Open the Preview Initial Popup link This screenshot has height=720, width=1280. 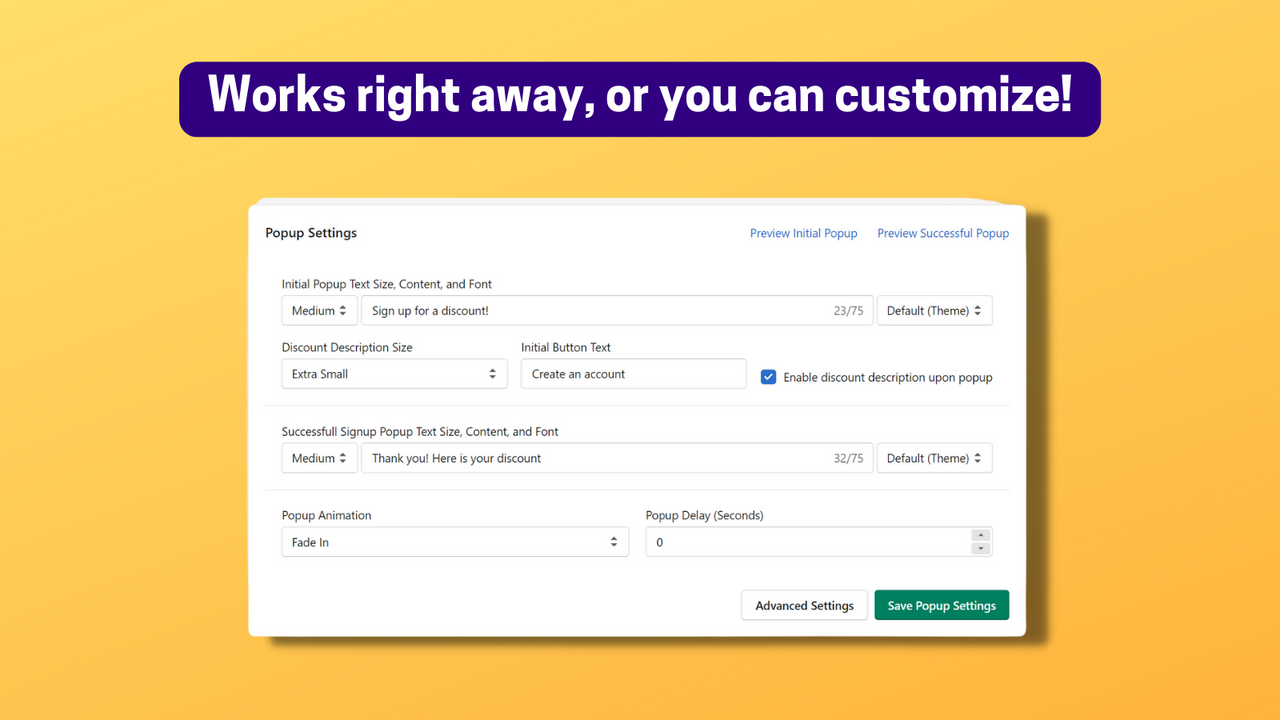pos(804,233)
